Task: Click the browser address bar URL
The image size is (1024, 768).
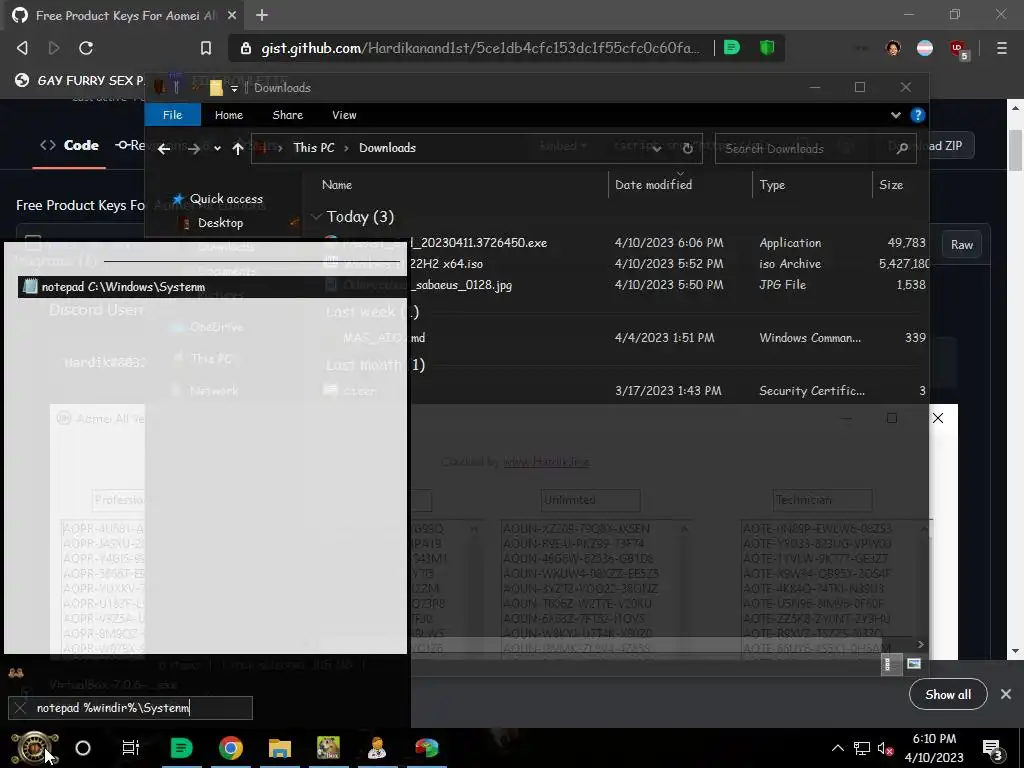Action: (x=479, y=48)
